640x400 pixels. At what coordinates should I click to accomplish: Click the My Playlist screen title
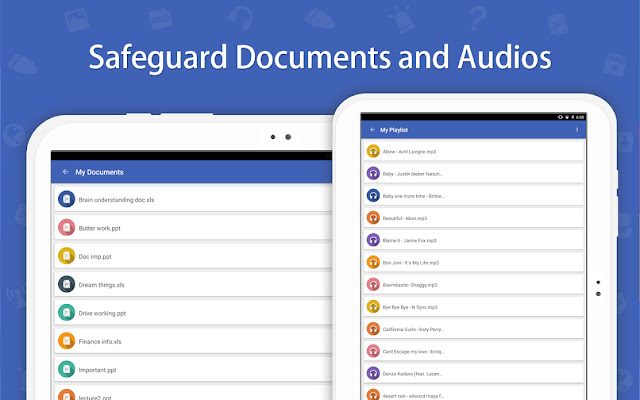coord(394,130)
